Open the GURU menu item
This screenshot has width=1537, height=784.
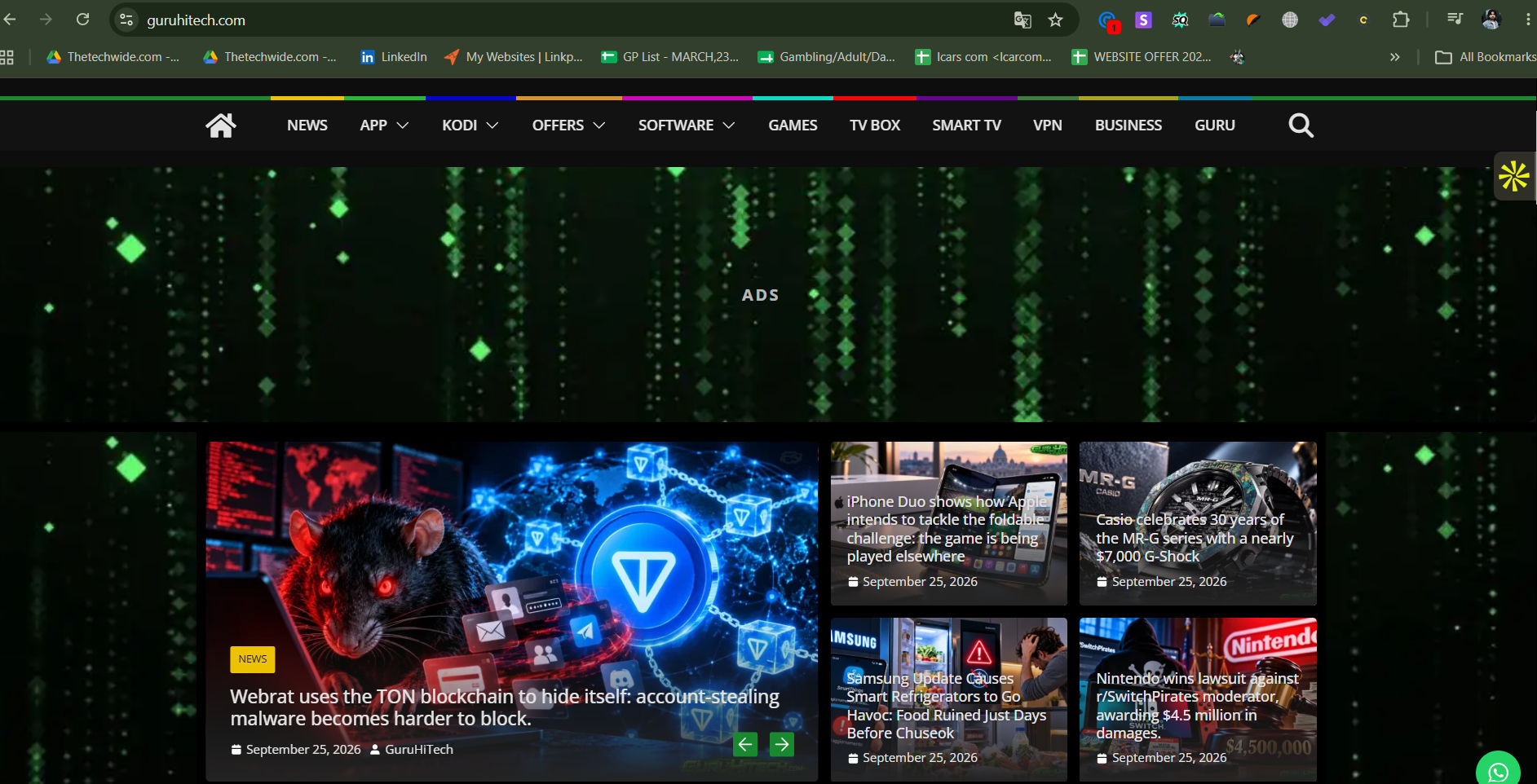(1214, 126)
